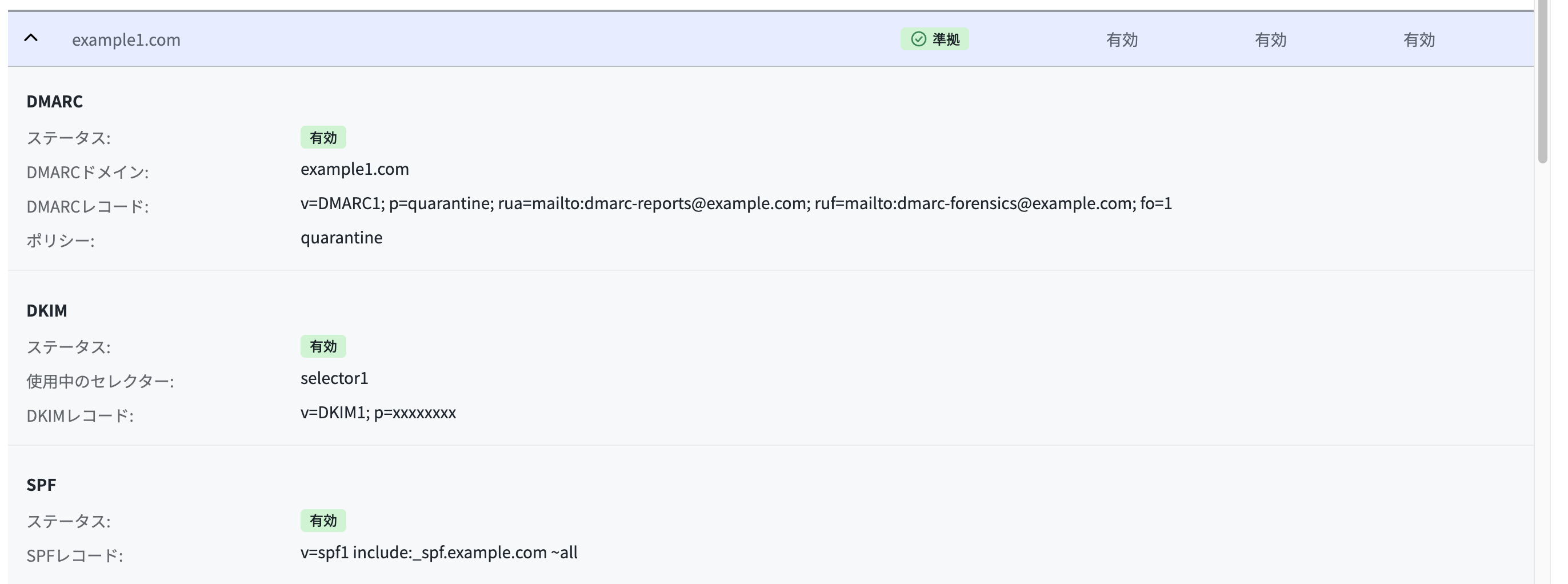
Task: Select the SPF record v=spf1 include text
Action: pyautogui.click(x=439, y=553)
